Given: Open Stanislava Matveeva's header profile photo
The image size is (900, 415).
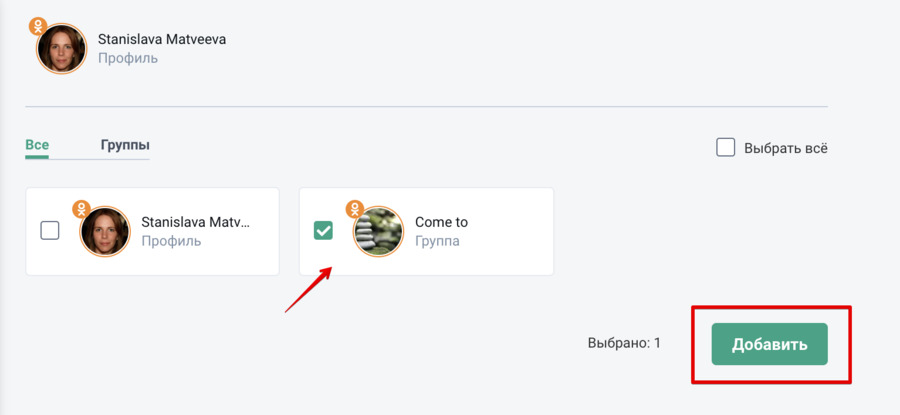Looking at the screenshot, I should 62,50.
